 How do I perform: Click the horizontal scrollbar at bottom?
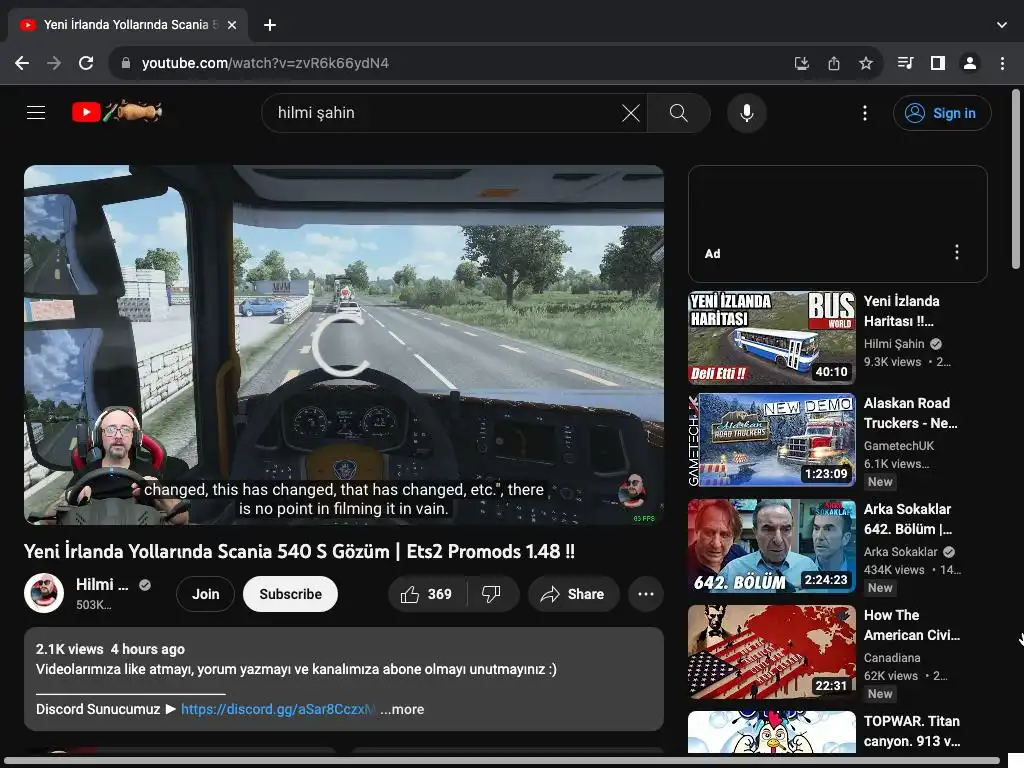pyautogui.click(x=502, y=761)
